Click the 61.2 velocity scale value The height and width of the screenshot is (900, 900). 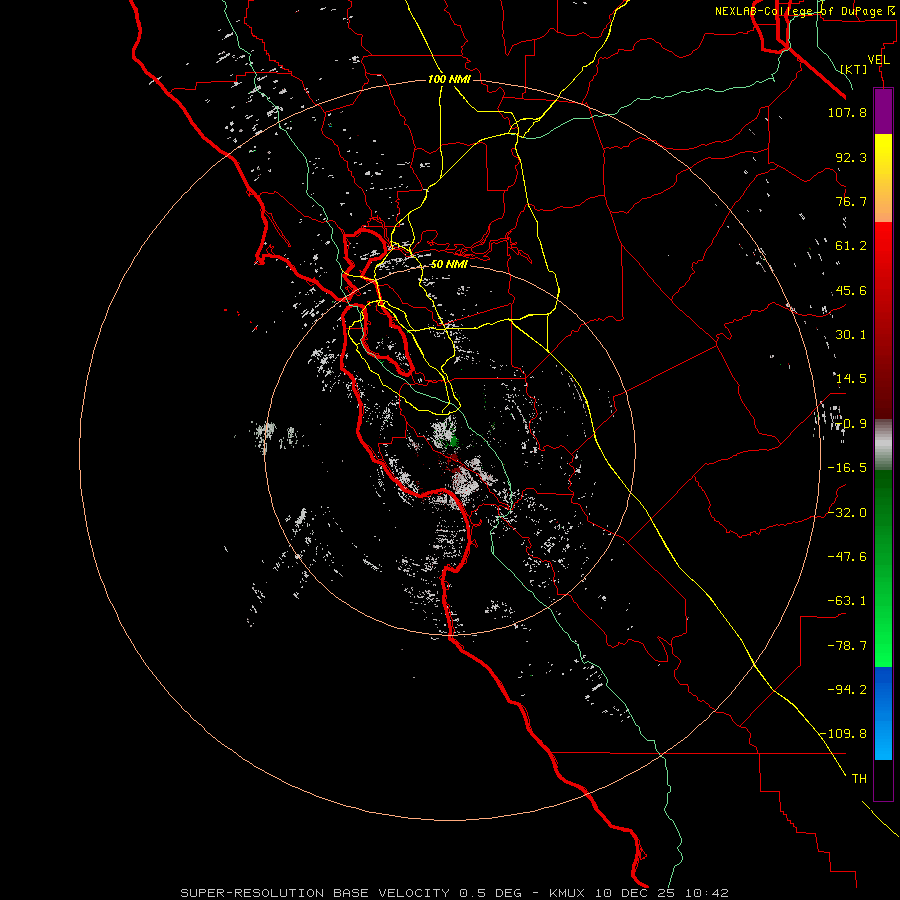click(851, 246)
